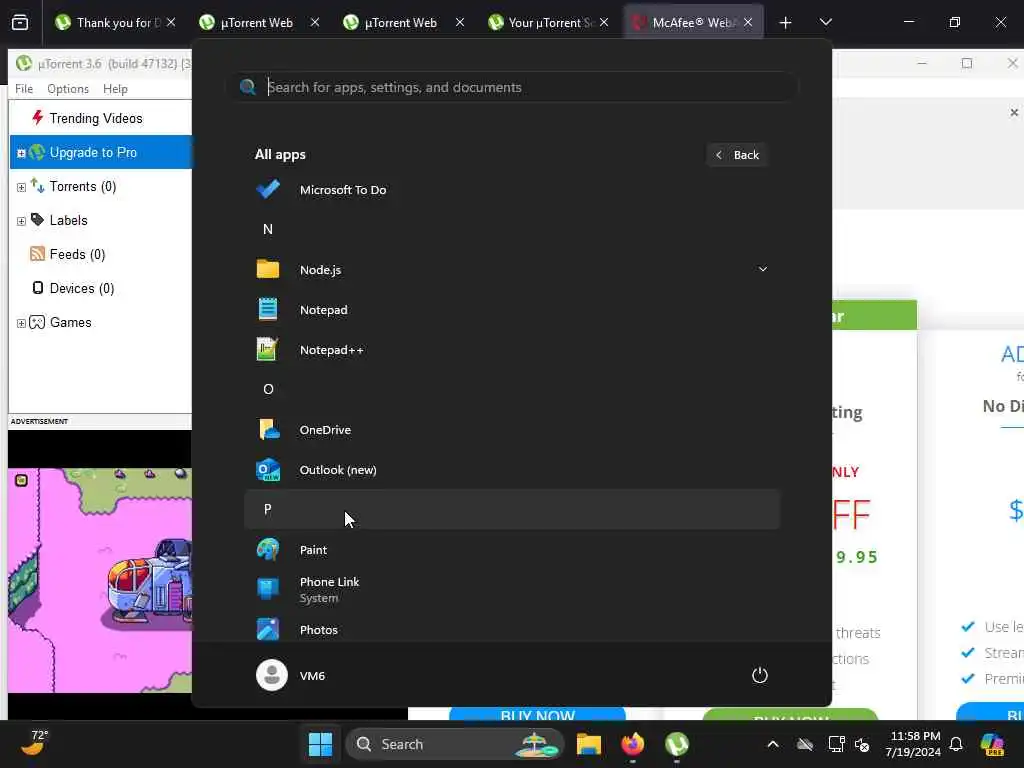Screen dimensions: 1024x768
Task: Open the power options icon
Action: (760, 675)
